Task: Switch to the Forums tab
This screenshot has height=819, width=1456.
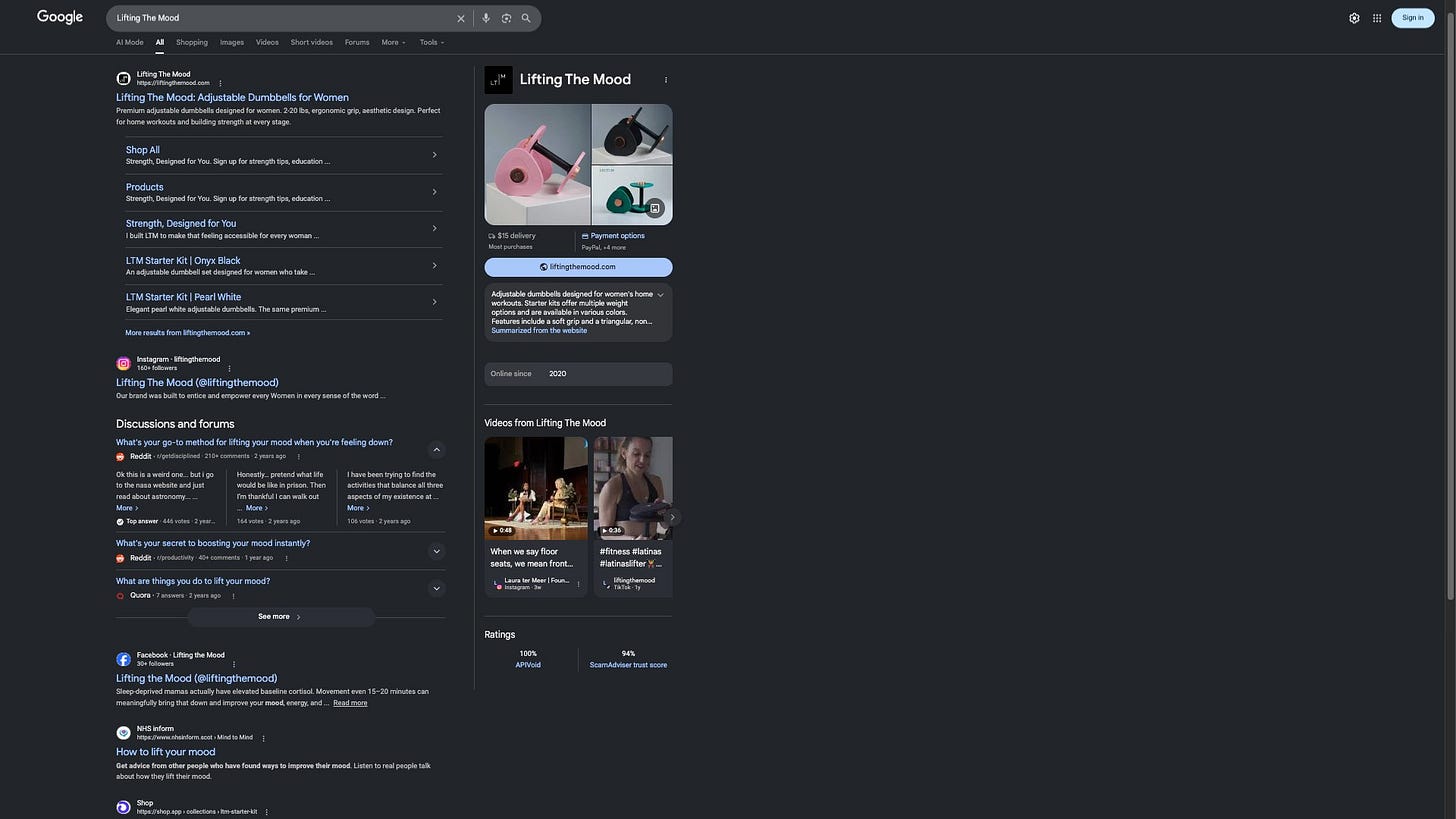Action: (357, 42)
